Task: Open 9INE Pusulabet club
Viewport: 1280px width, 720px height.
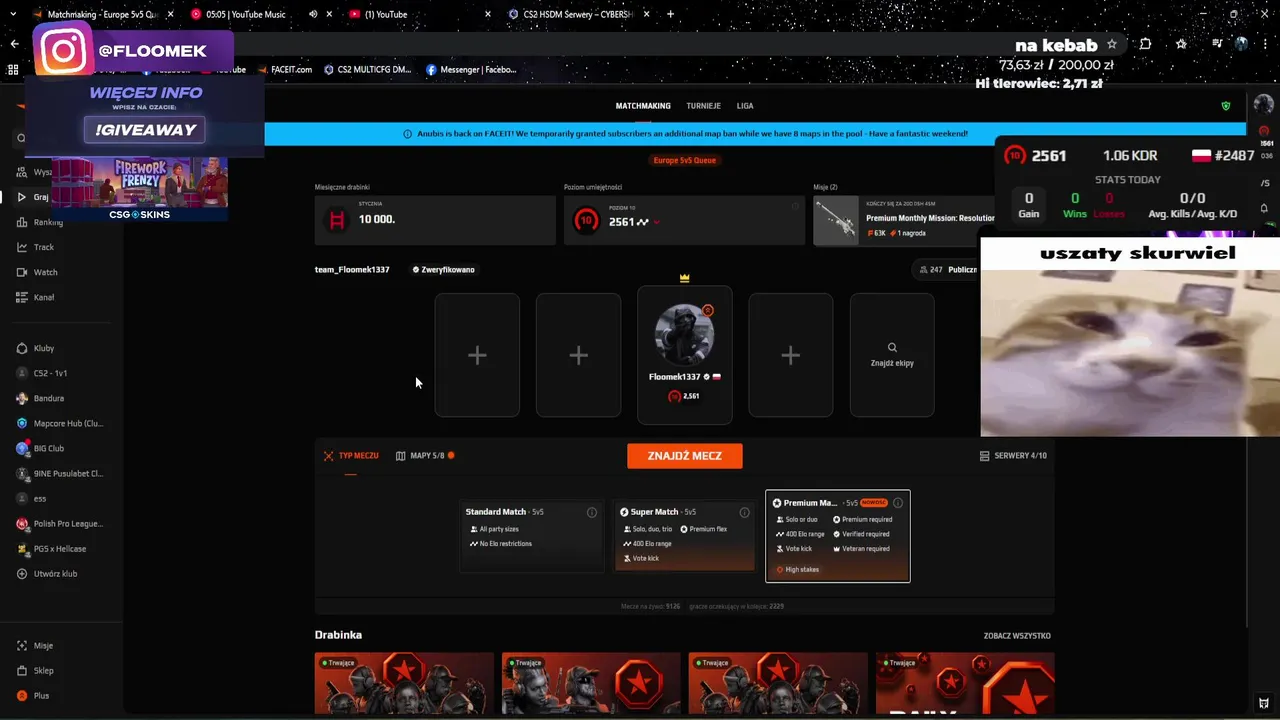Action: pyautogui.click(x=60, y=473)
